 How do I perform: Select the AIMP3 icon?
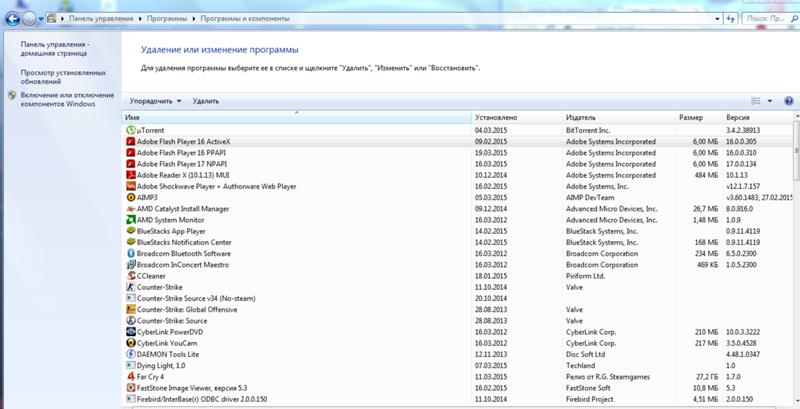tap(131, 198)
